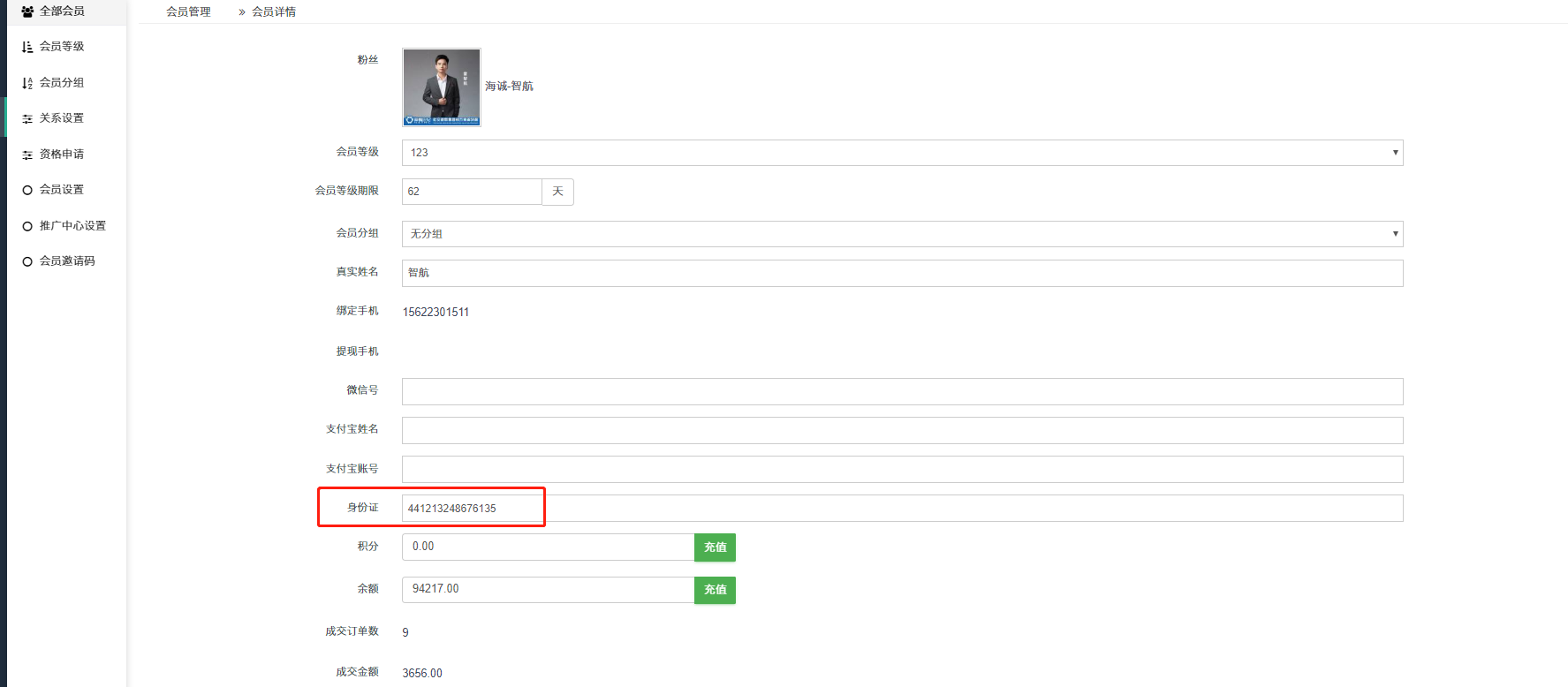This screenshot has width=1568, height=687.
Task: Click the 关系设置 sliders icon
Action: pyautogui.click(x=27, y=118)
